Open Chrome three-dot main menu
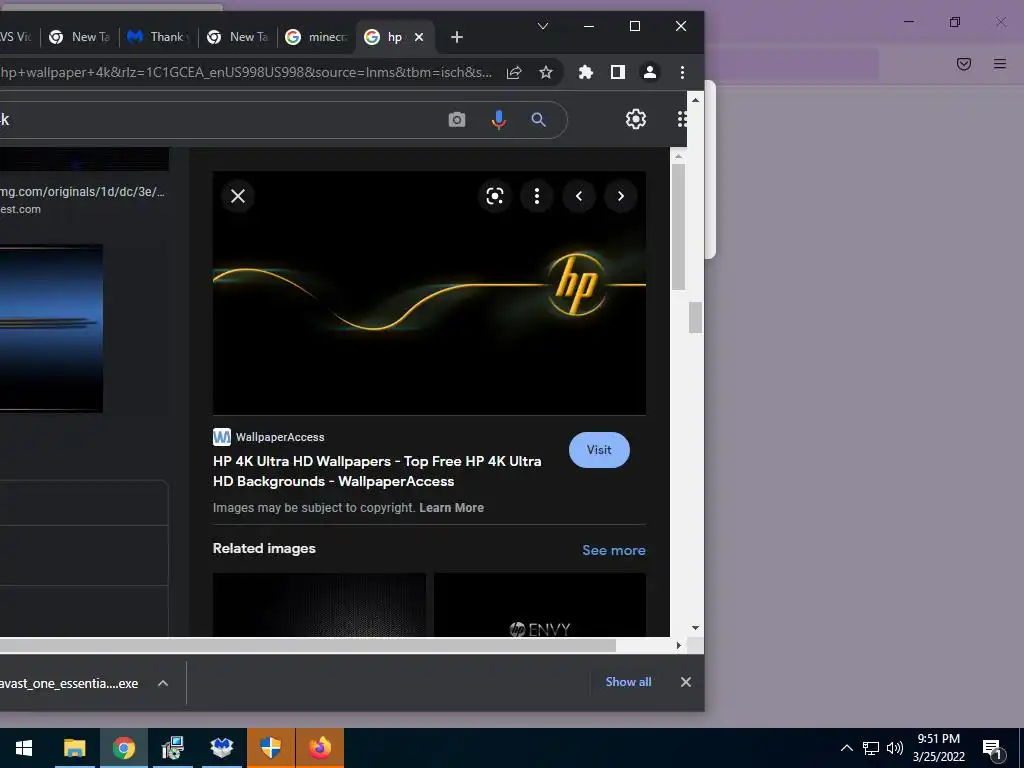The width and height of the screenshot is (1024, 768). pos(682,72)
